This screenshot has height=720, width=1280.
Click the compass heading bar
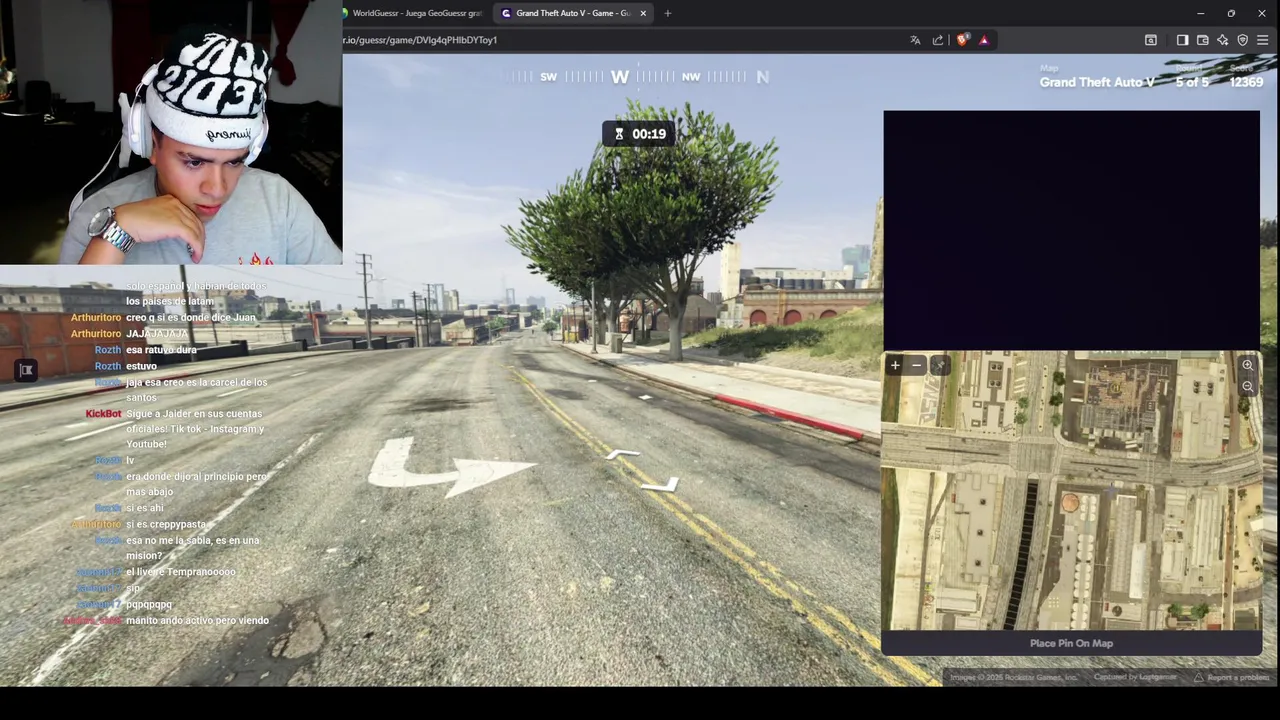coord(640,77)
